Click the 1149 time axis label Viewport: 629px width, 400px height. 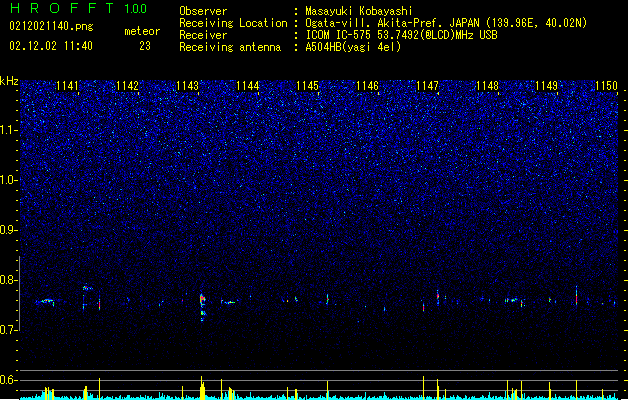(x=546, y=86)
